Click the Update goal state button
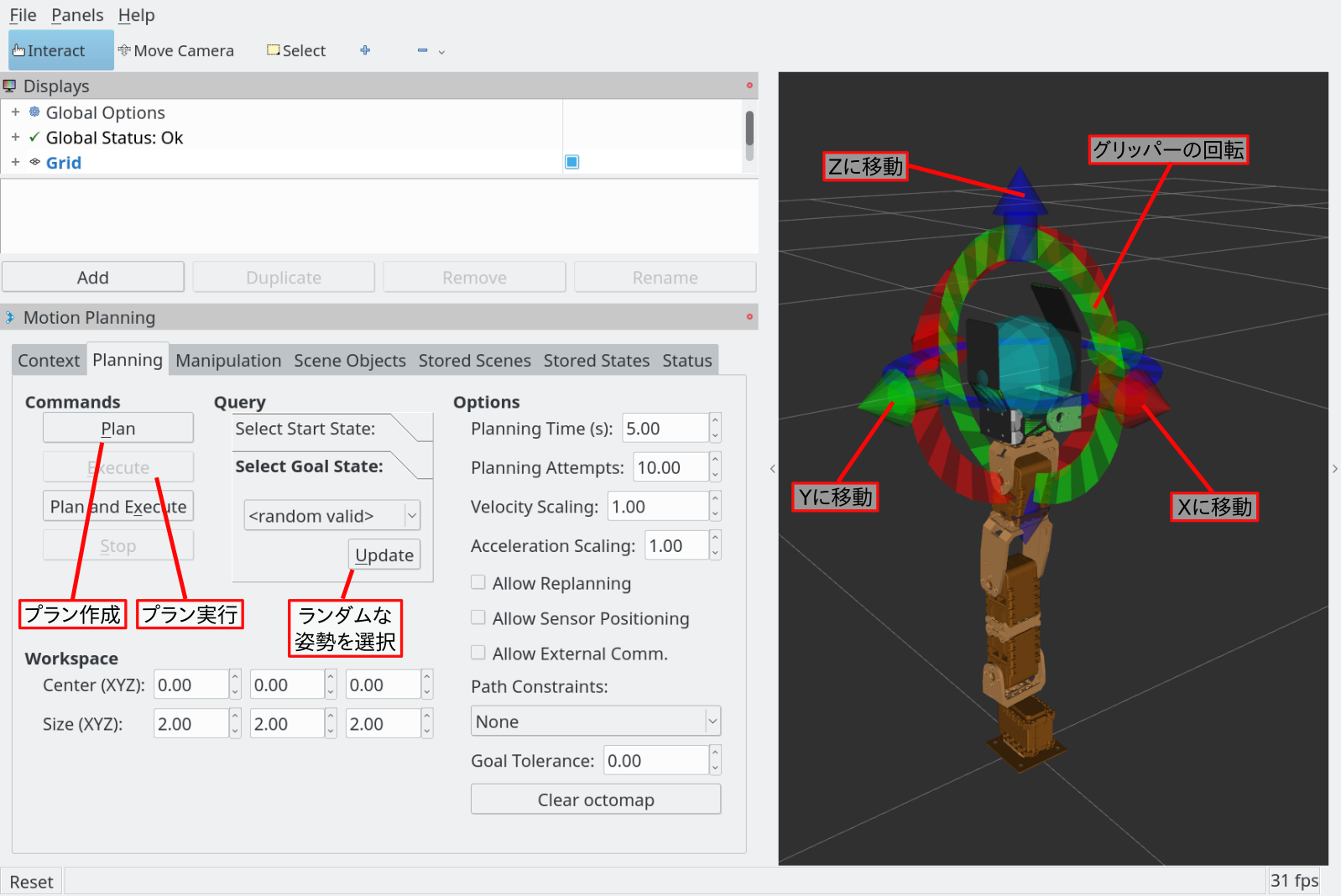Viewport: 1341px width, 896px height. click(384, 555)
